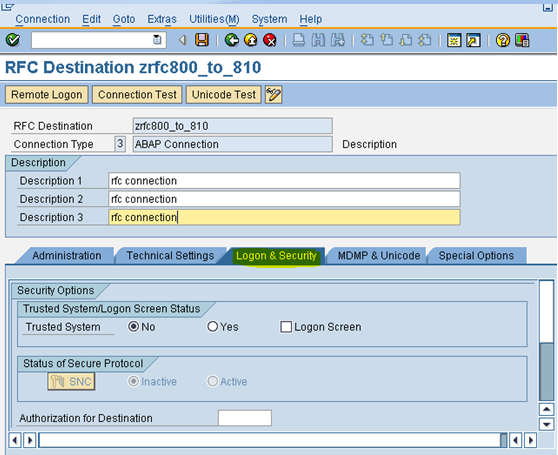Click the Find Next binoculars icon
Image resolution: width=558 pixels, height=455 pixels.
337,40
